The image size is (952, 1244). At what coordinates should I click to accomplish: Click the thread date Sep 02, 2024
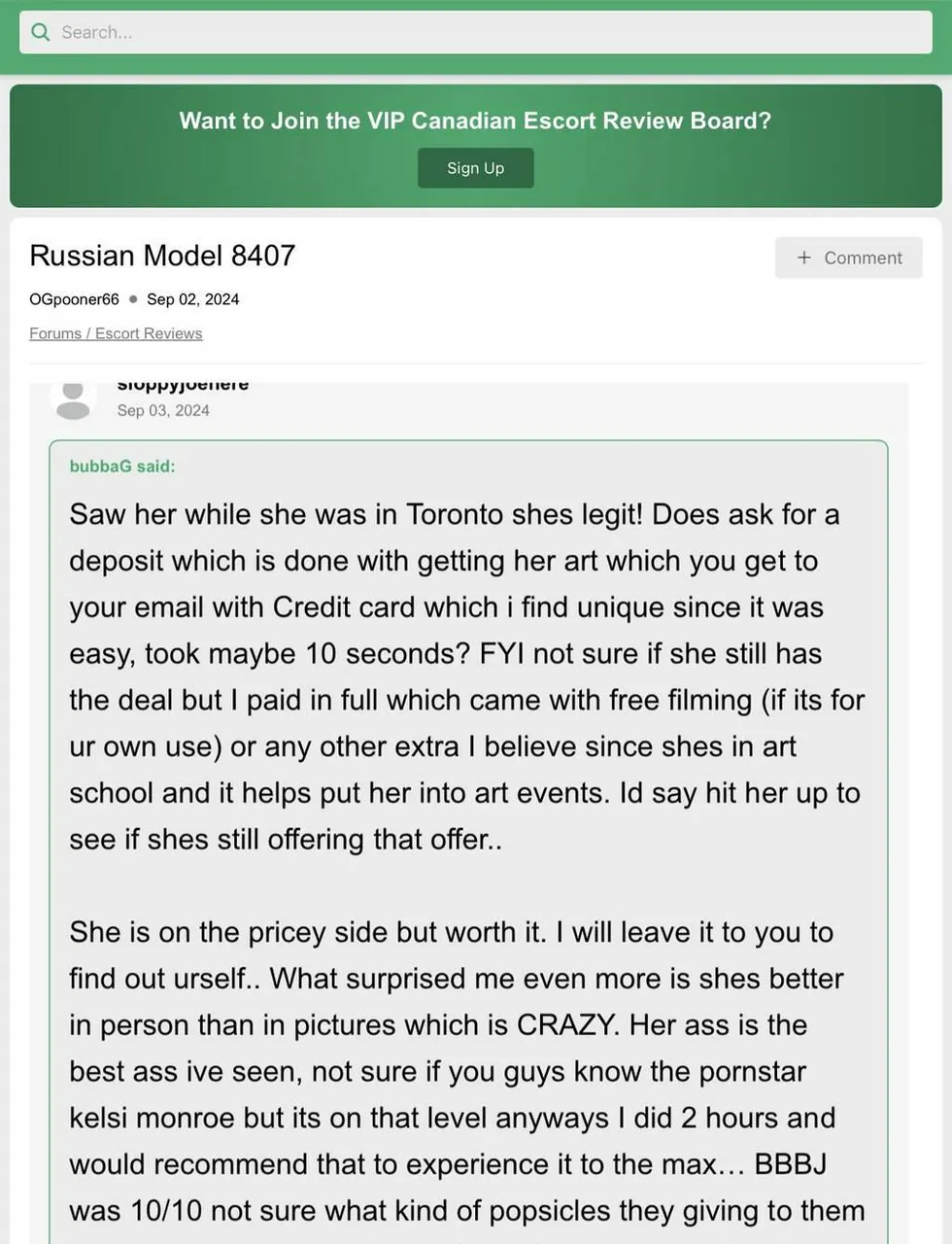tap(192, 299)
